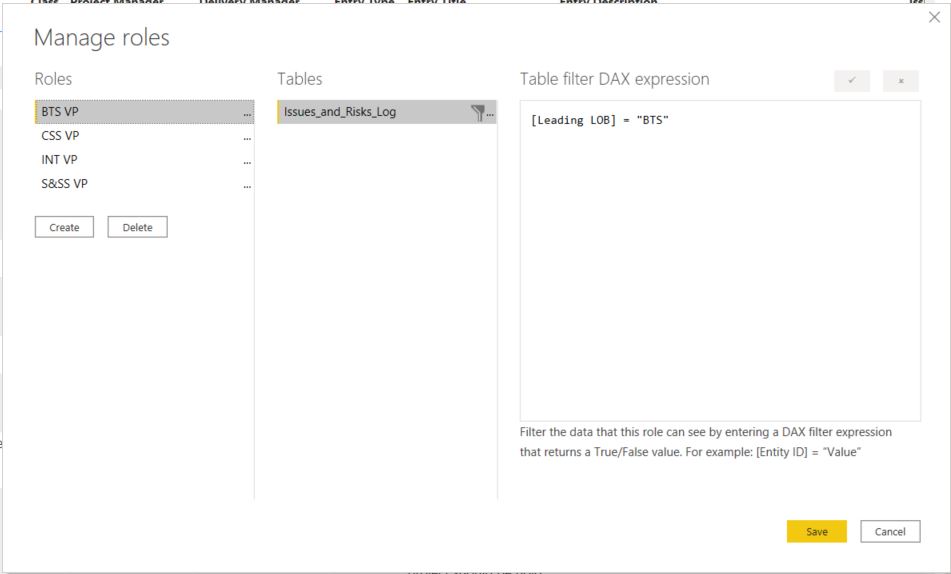Click inside the DAX expression editor
Image resolution: width=951 pixels, height=574 pixels.
pos(720,261)
